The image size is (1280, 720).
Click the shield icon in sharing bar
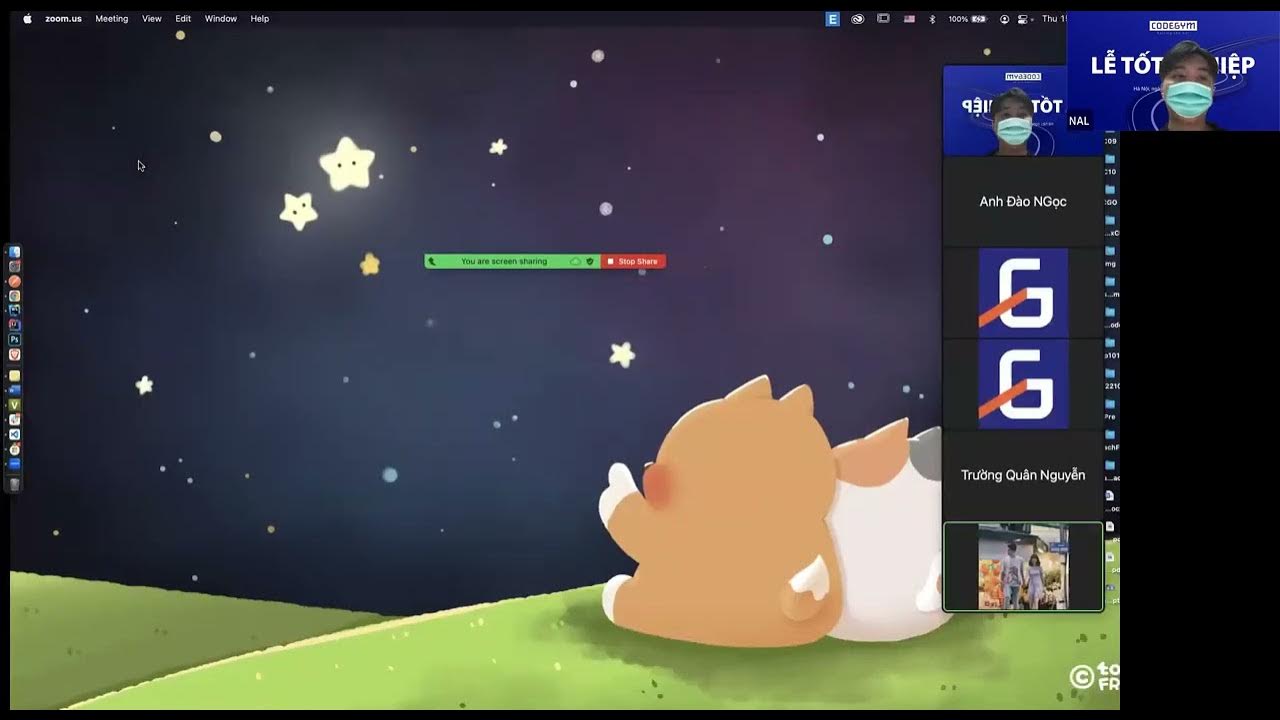tap(590, 261)
